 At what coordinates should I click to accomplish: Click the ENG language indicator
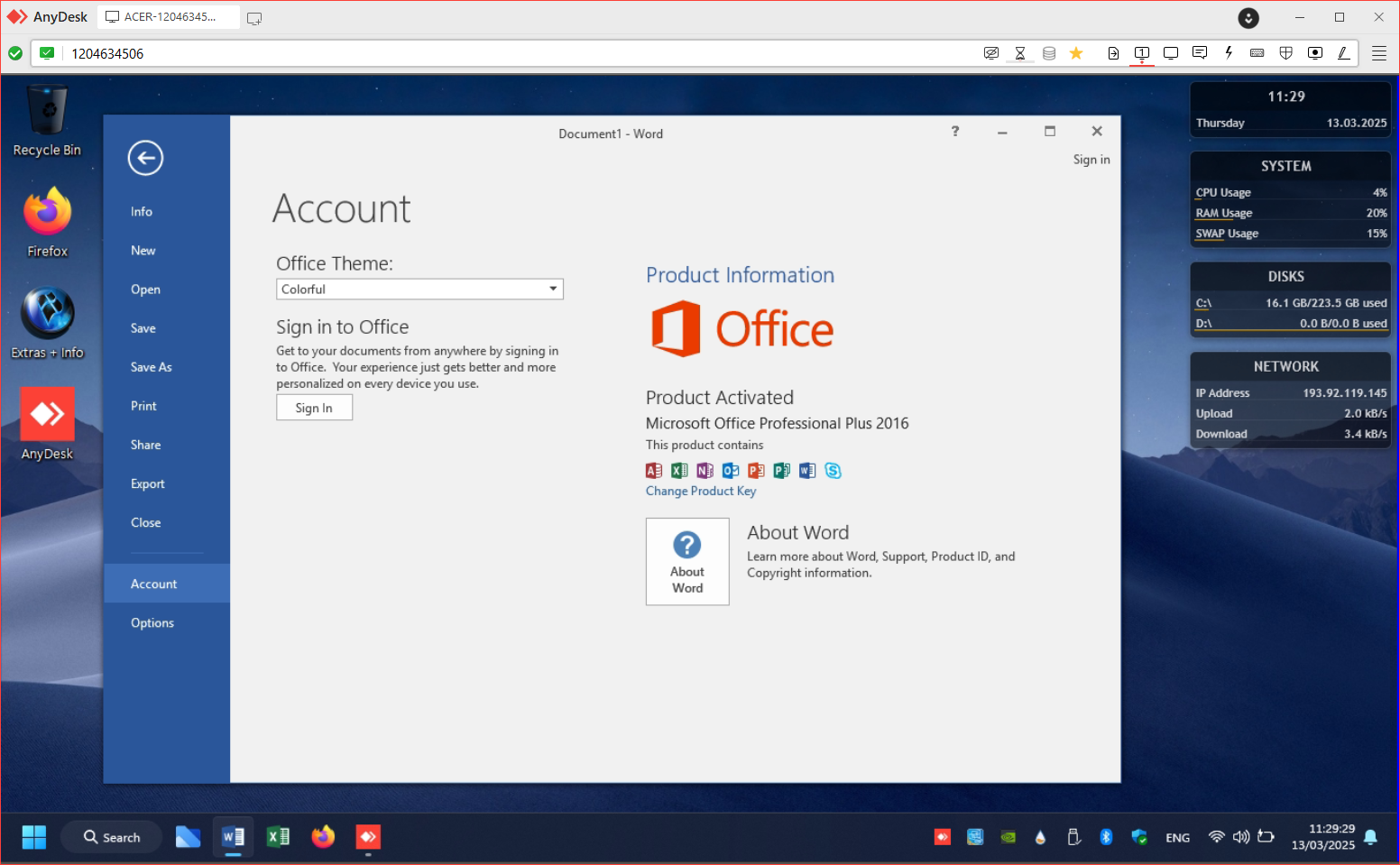(1177, 837)
